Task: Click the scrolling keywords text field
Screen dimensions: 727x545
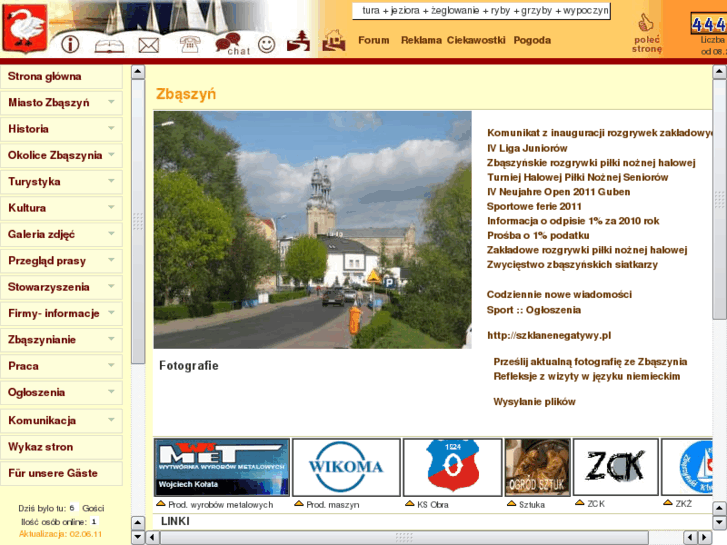Action: [x=481, y=11]
